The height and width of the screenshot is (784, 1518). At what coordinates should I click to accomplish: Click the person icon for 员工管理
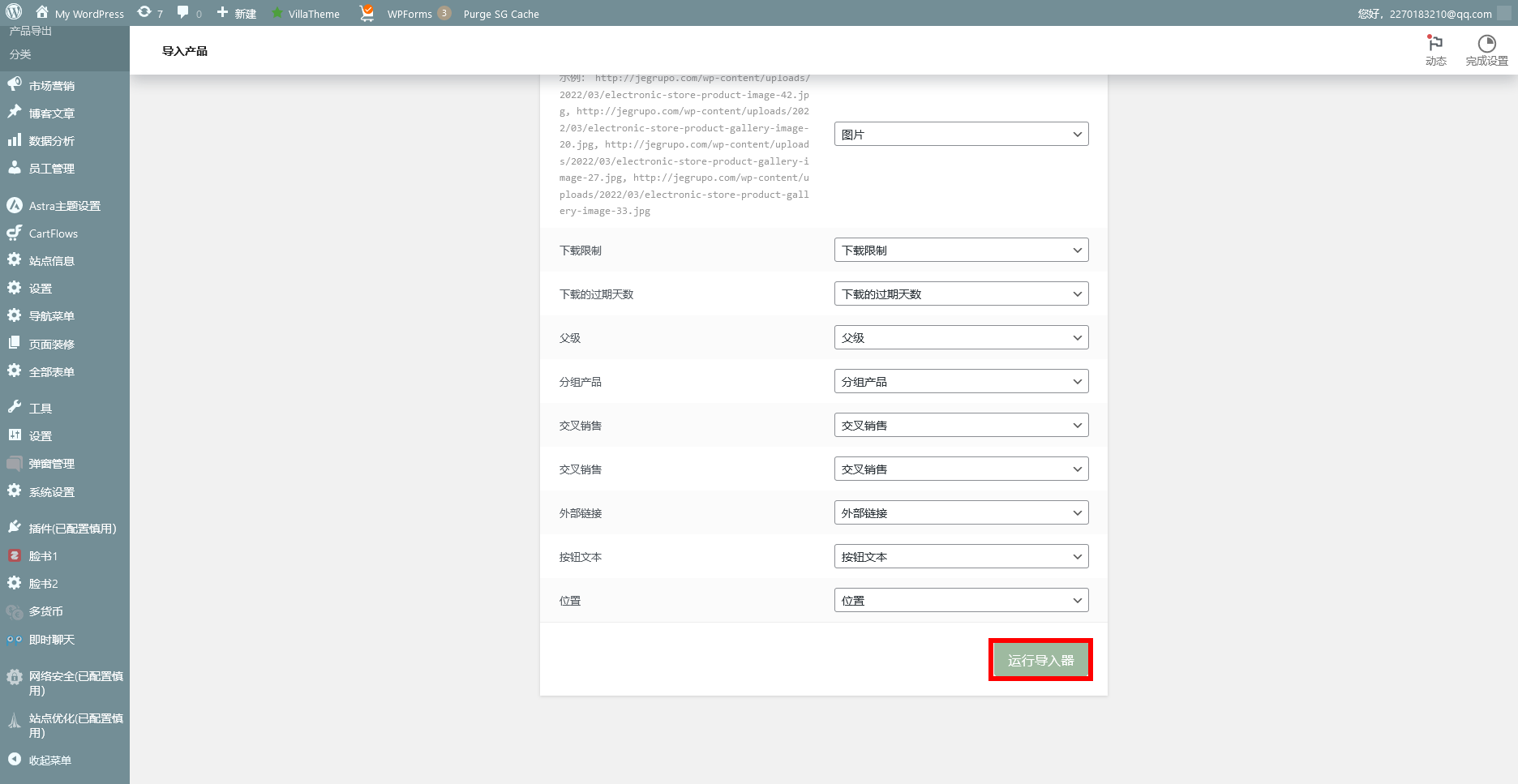point(15,168)
